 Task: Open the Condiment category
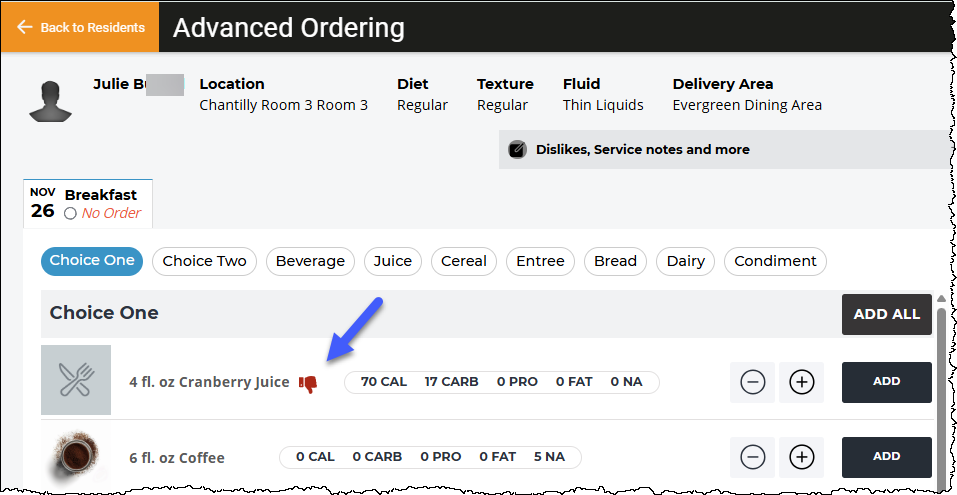pos(775,261)
